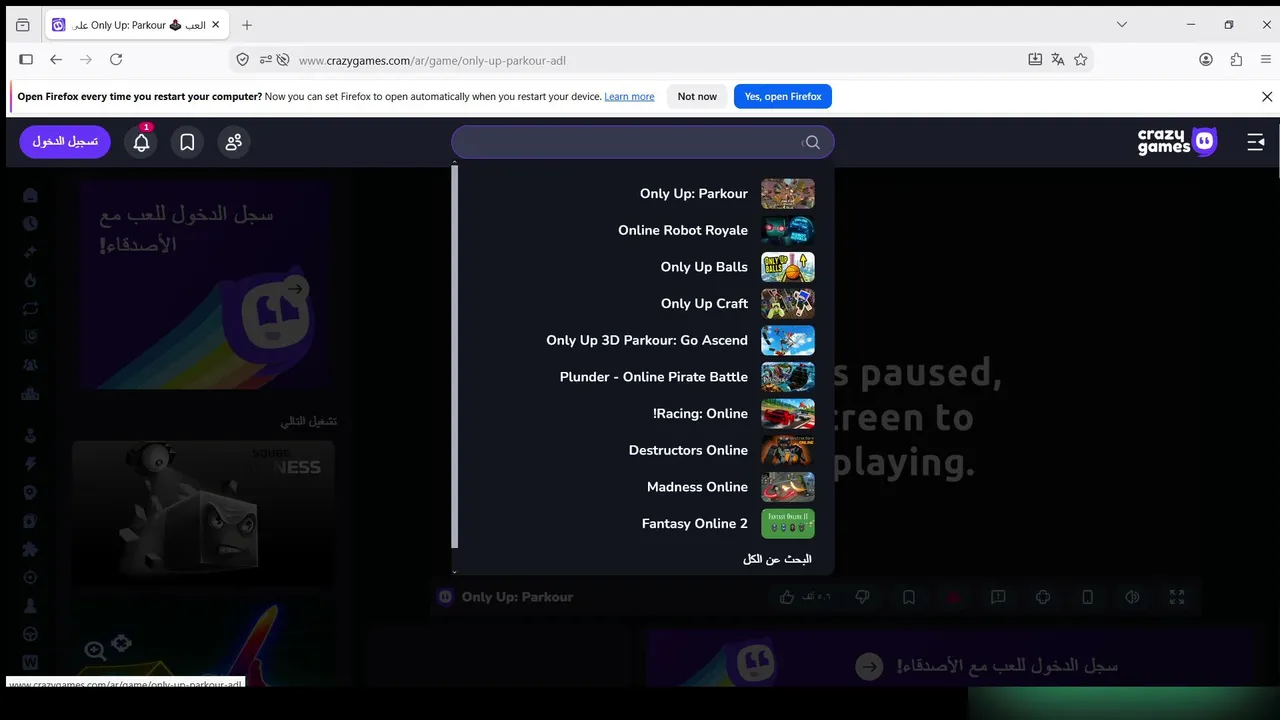Open recently played clock icon
The height and width of the screenshot is (720, 1280).
(x=30, y=223)
